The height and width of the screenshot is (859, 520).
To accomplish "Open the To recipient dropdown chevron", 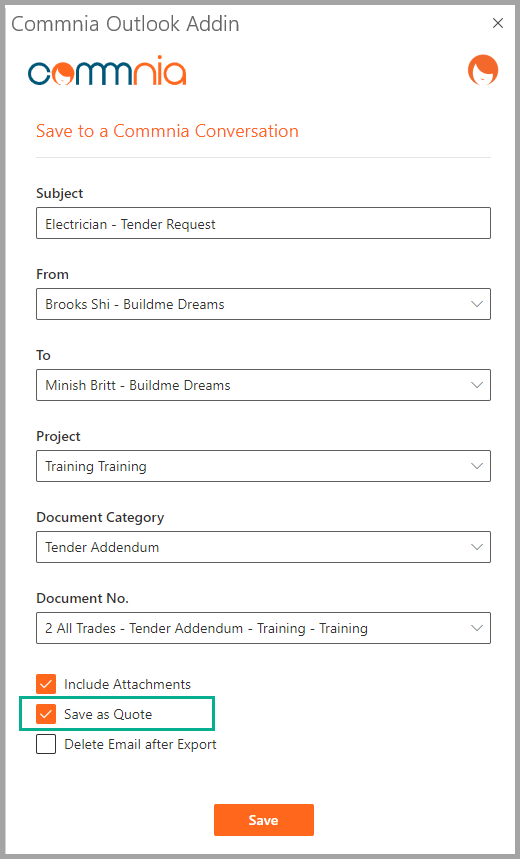I will coord(477,385).
